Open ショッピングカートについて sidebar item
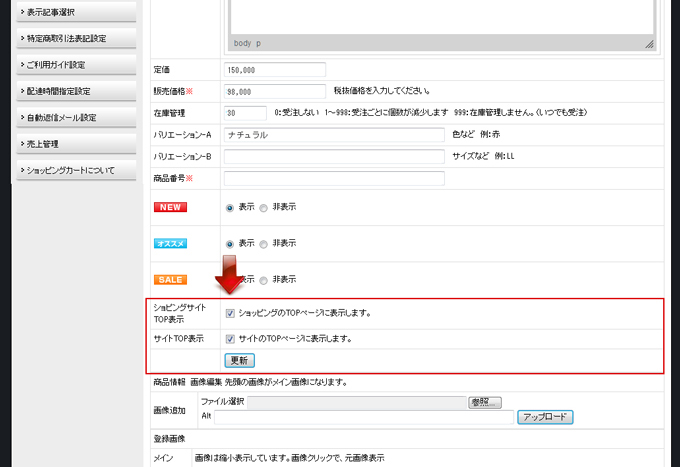Viewport: 680px width, 467px height. point(68,170)
